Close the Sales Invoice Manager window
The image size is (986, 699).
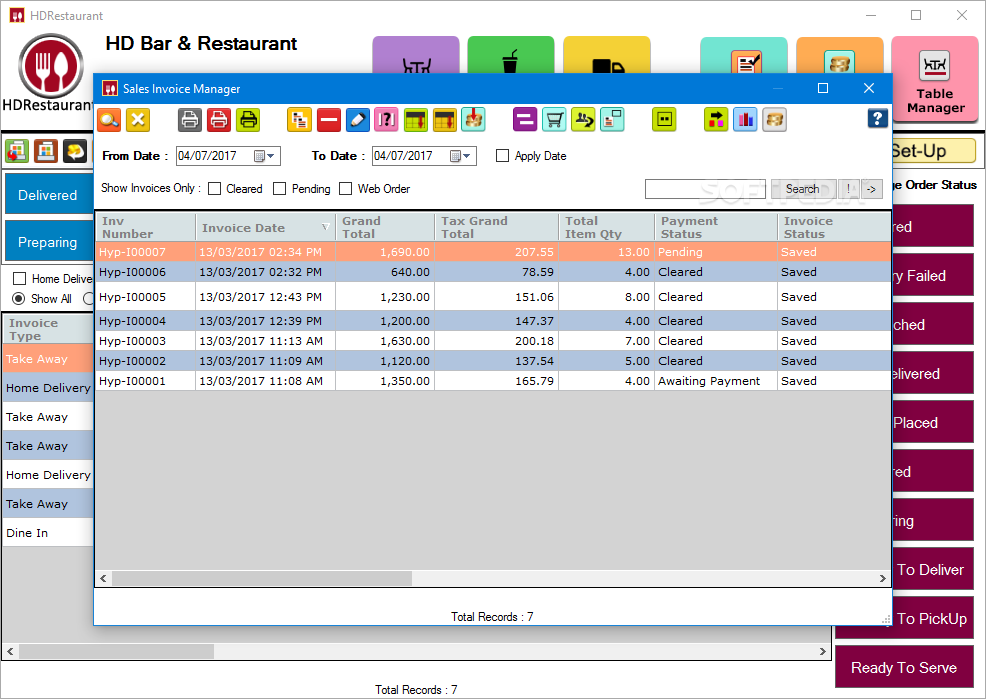869,88
